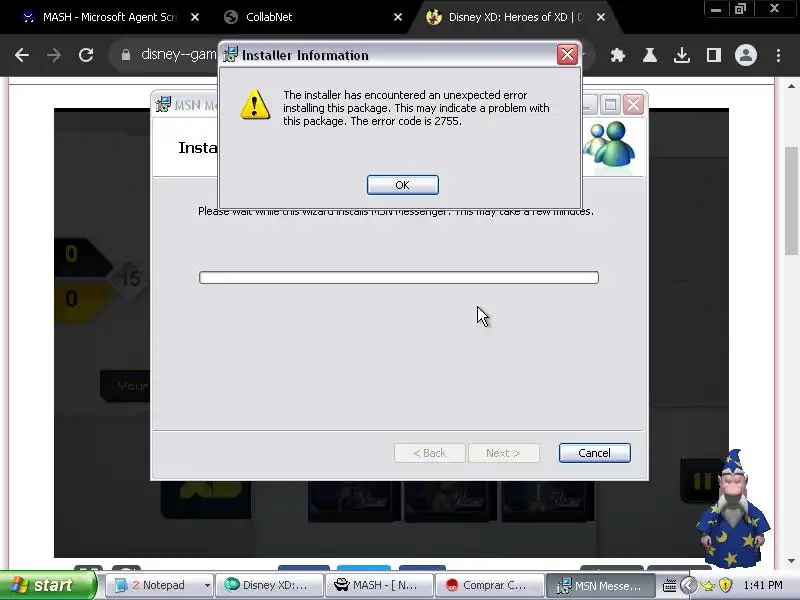This screenshot has height=600, width=800.
Task: Click the scrollbar up arrow
Action: 791,86
